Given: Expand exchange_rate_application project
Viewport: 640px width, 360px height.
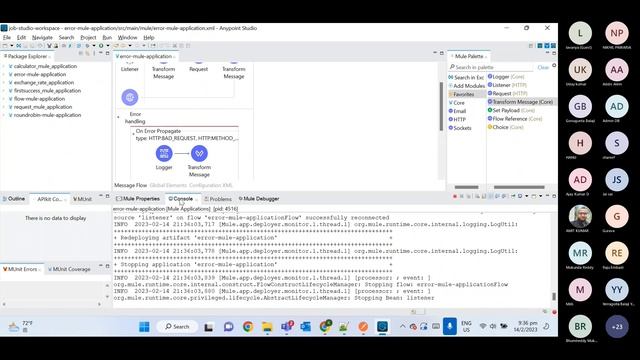Looking at the screenshot, I should (x=4, y=82).
